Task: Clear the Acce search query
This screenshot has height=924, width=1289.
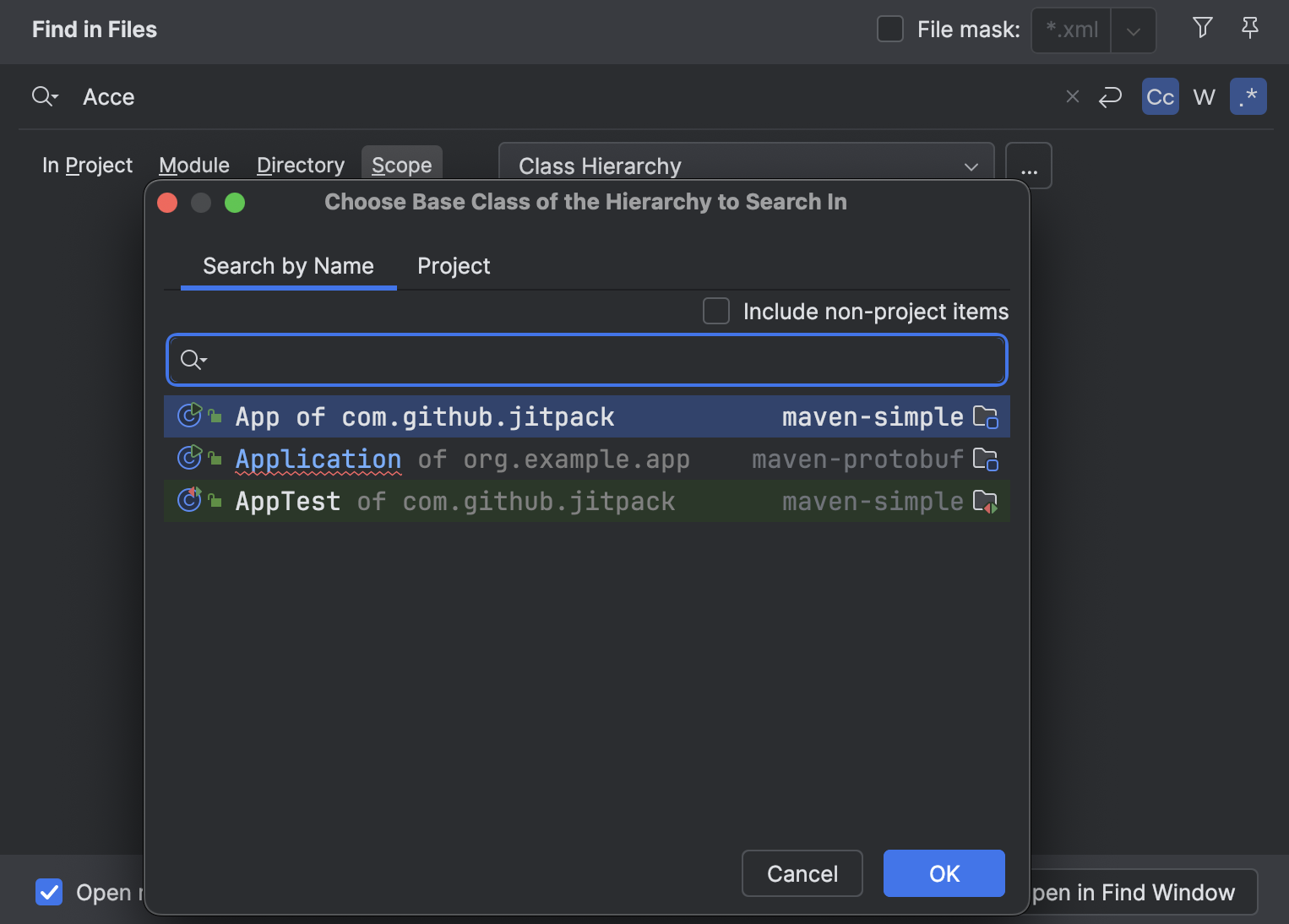Action: coord(1072,96)
